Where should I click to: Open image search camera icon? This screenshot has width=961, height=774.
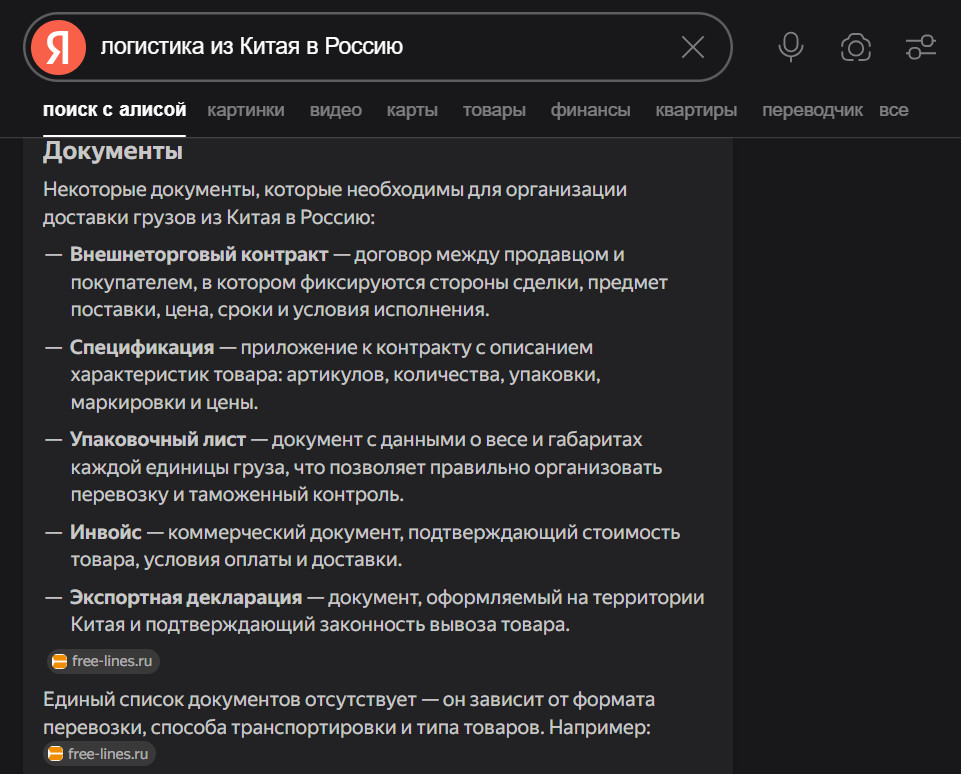(x=855, y=47)
